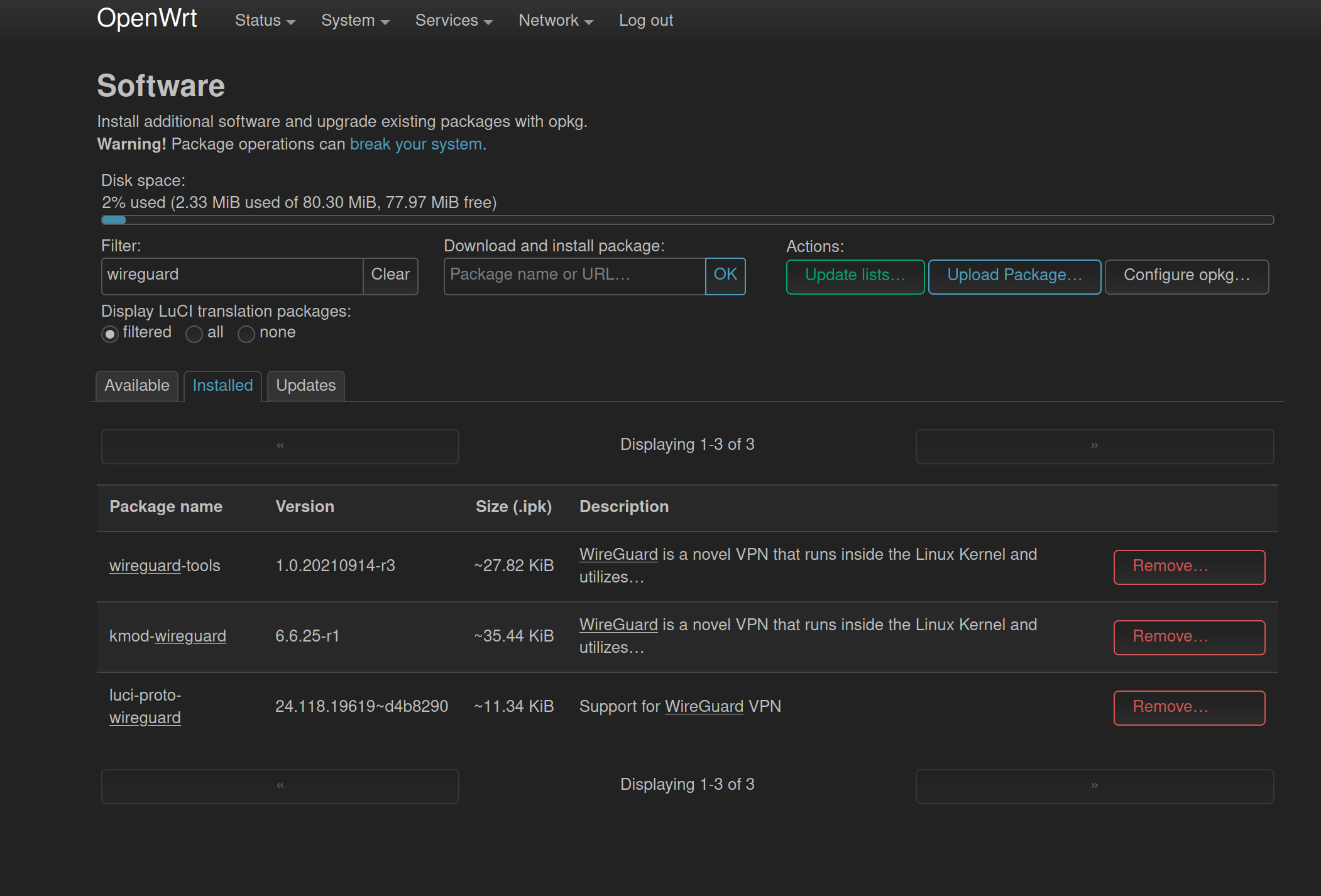Go to next page using top » button
The width and height of the screenshot is (1321, 896).
click(x=1095, y=447)
